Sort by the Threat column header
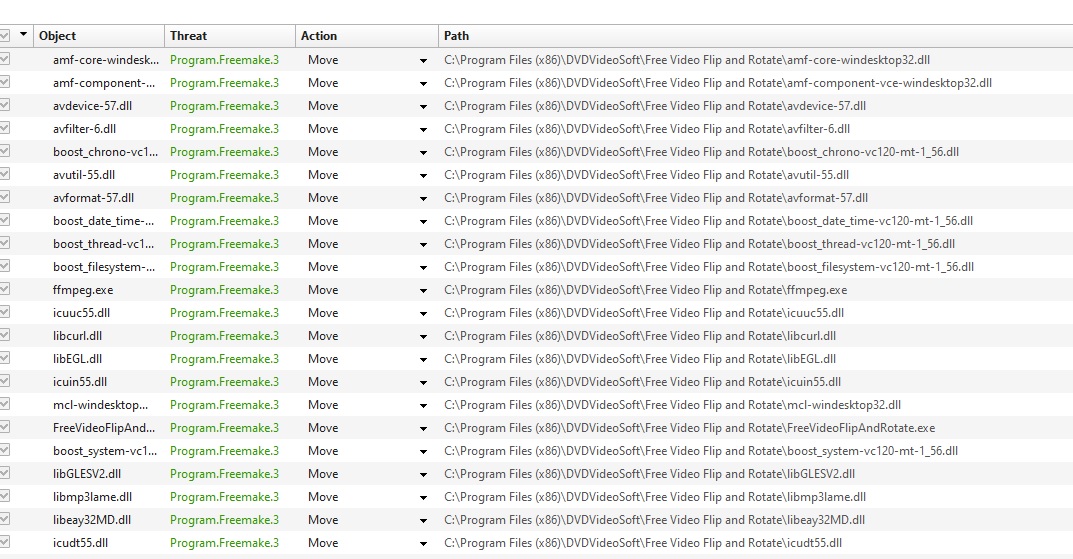The height and width of the screenshot is (559, 1073). (x=230, y=36)
